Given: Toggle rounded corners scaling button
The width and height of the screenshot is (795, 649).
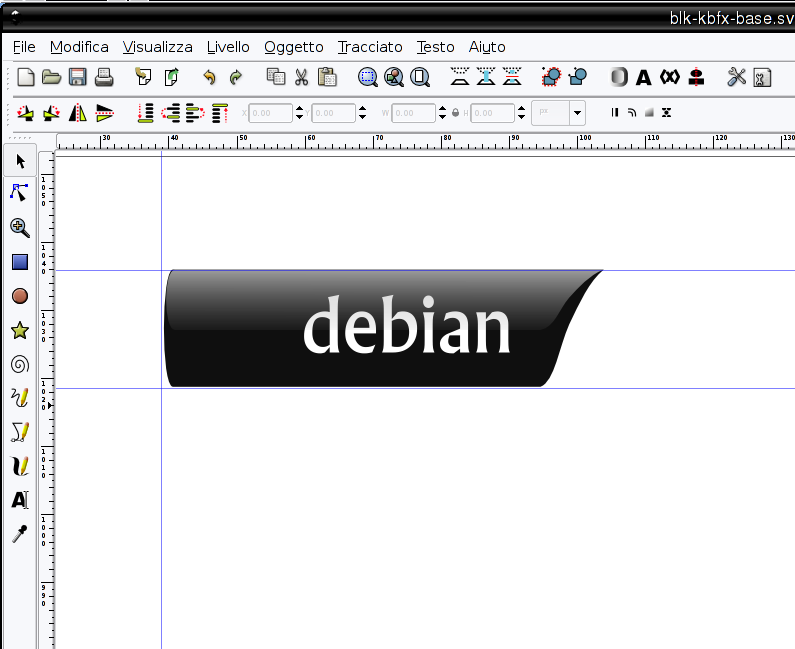Looking at the screenshot, I should tap(632, 113).
